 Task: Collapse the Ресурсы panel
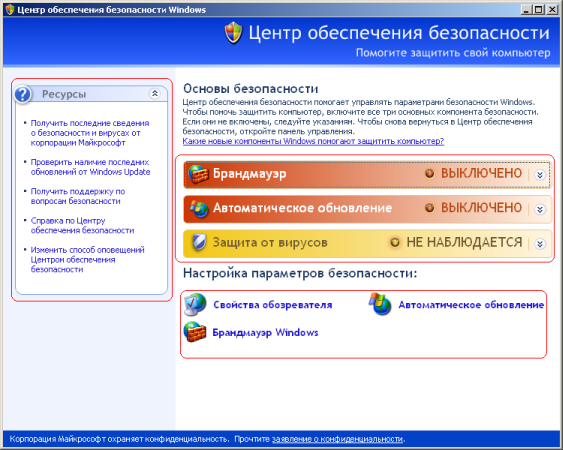point(155,94)
